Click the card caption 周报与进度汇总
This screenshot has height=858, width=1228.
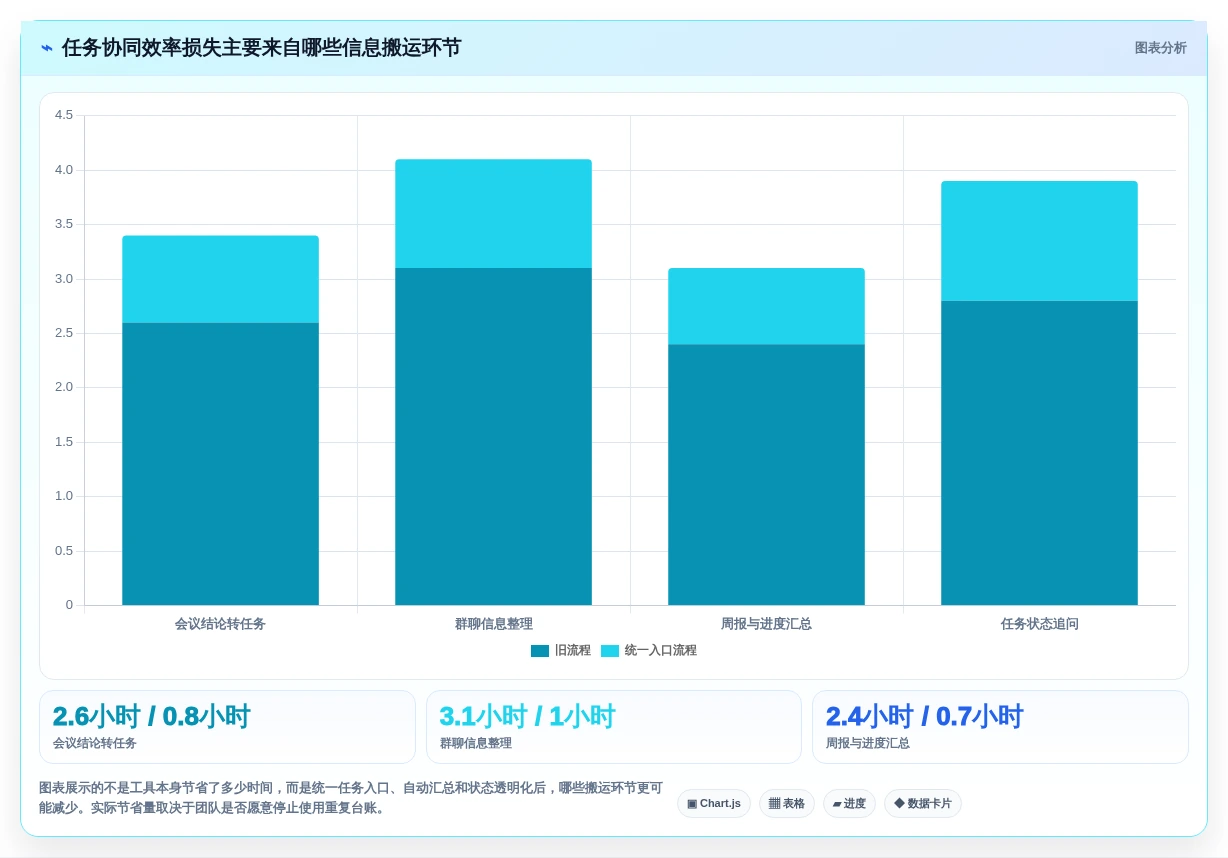(868, 744)
